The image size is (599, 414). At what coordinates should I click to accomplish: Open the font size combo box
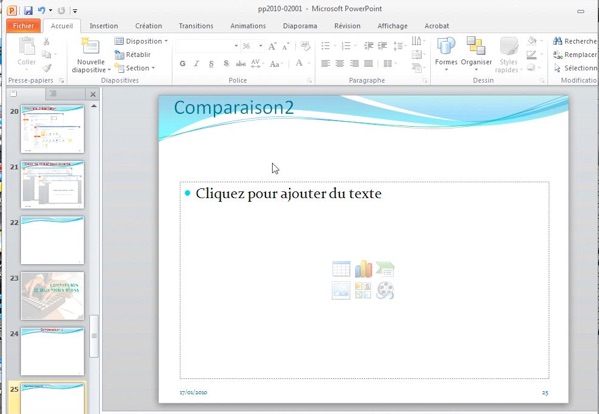coord(252,46)
